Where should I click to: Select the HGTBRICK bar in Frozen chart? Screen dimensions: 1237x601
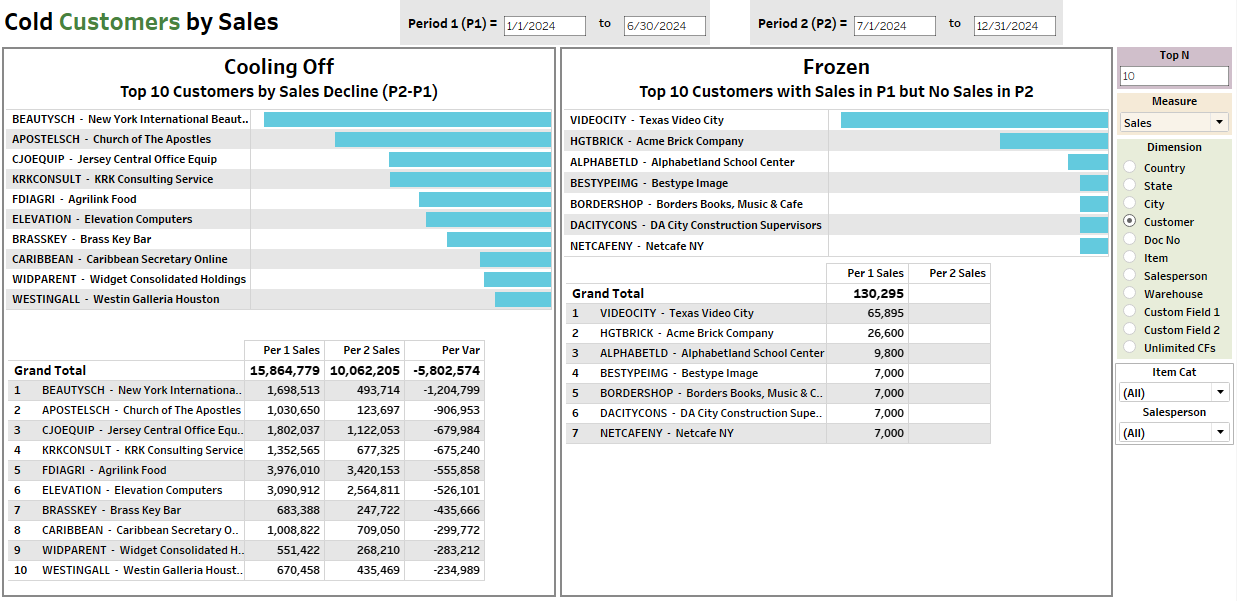pos(1053,141)
